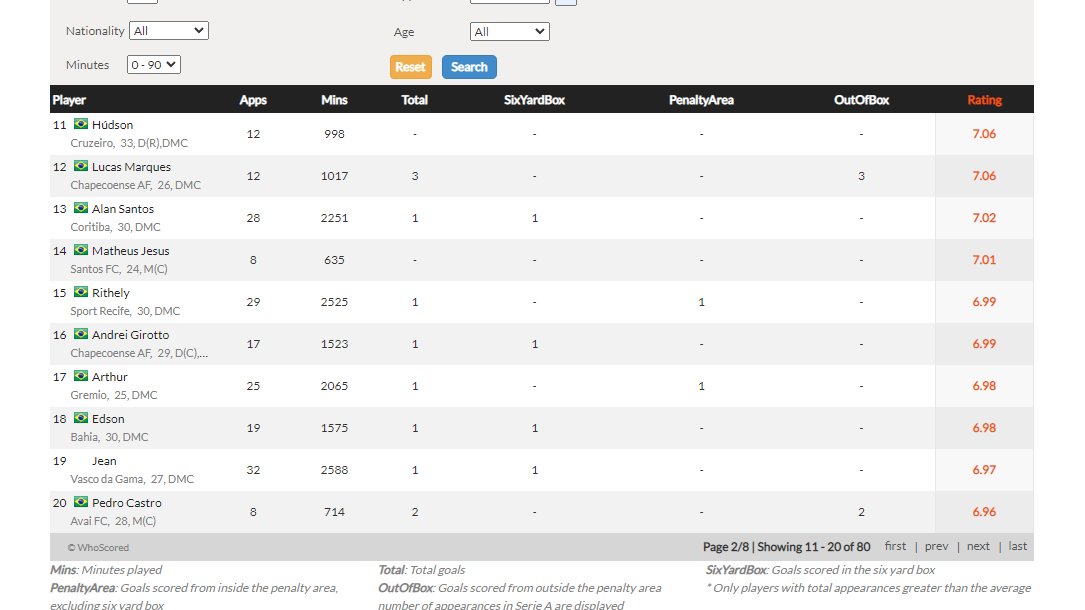Click Rithely's 29 appearances cell
The height and width of the screenshot is (610, 1085).
[253, 302]
